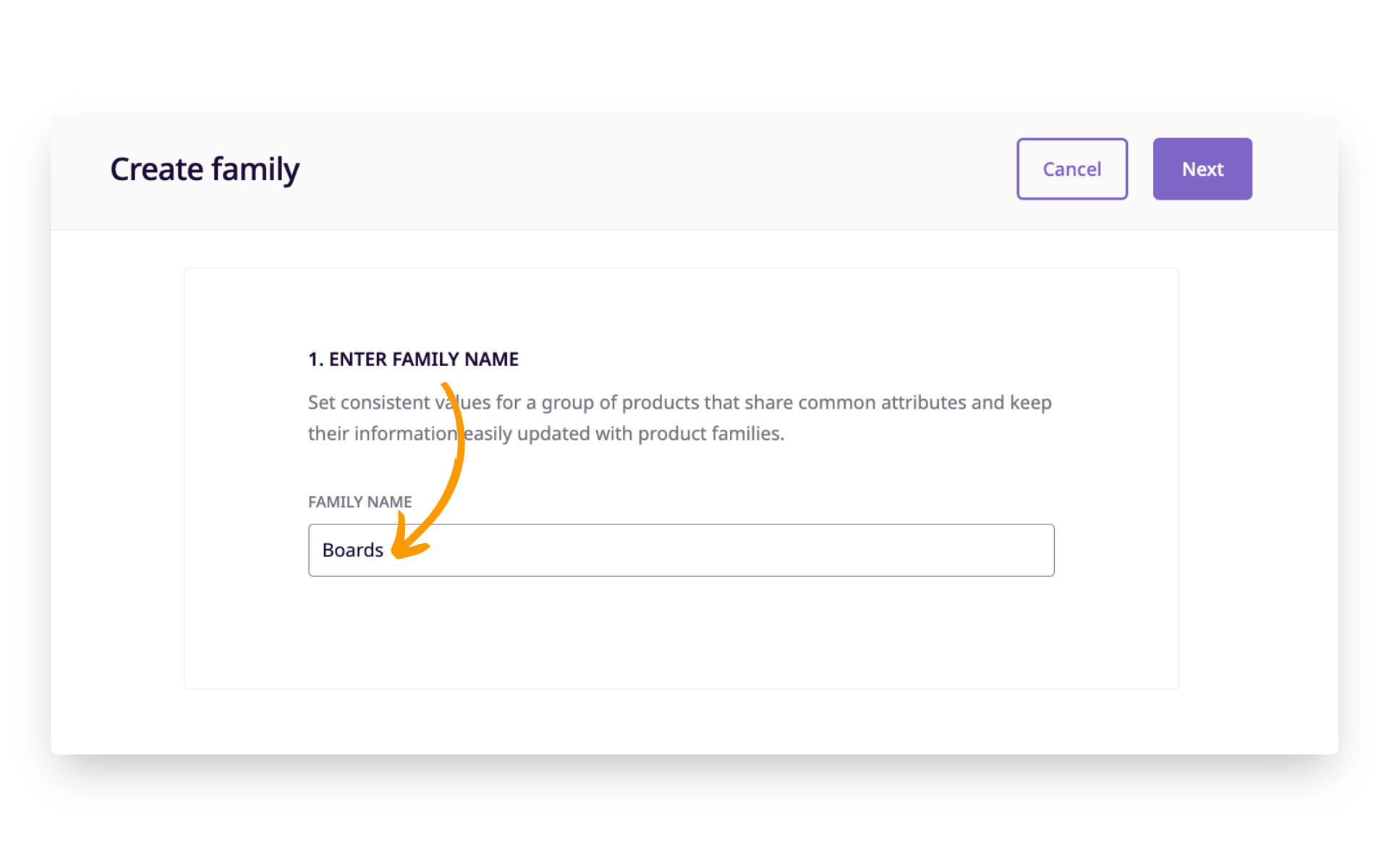Click the Enter Family Name step label

412,358
